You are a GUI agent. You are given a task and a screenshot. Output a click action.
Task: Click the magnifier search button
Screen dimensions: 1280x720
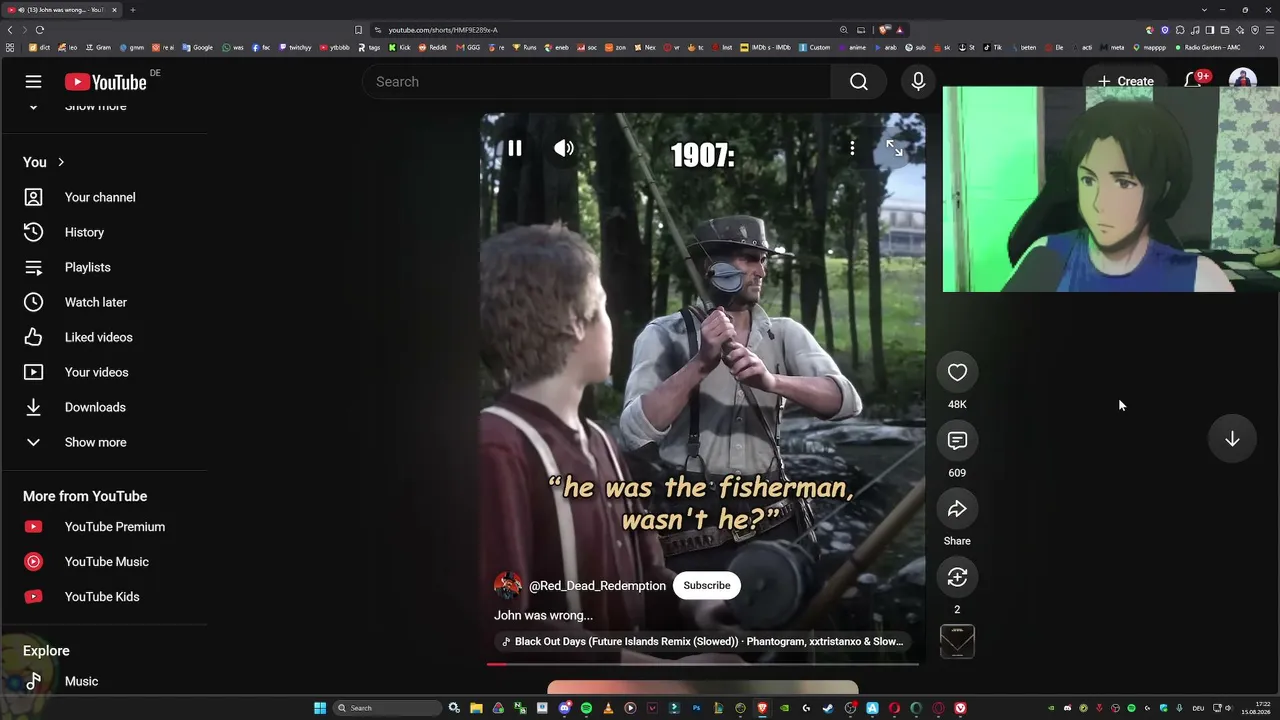[858, 82]
